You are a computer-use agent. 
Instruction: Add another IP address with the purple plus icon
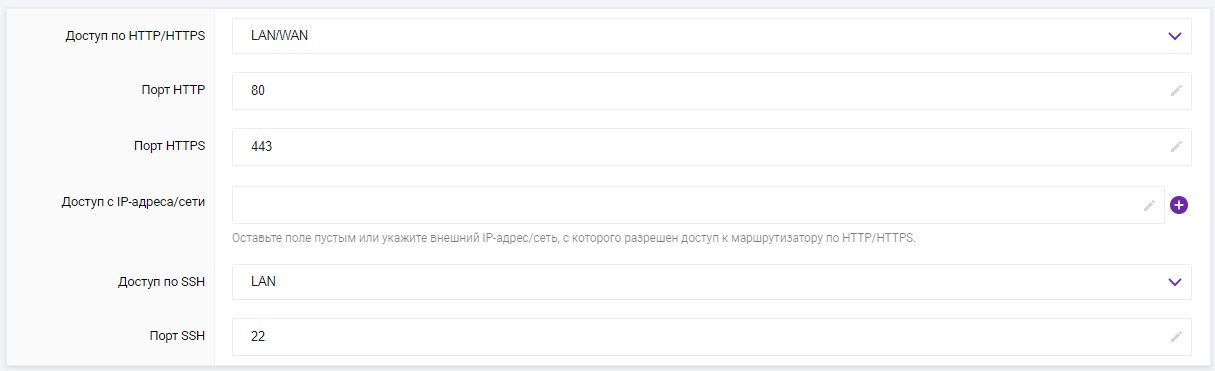click(x=1179, y=205)
